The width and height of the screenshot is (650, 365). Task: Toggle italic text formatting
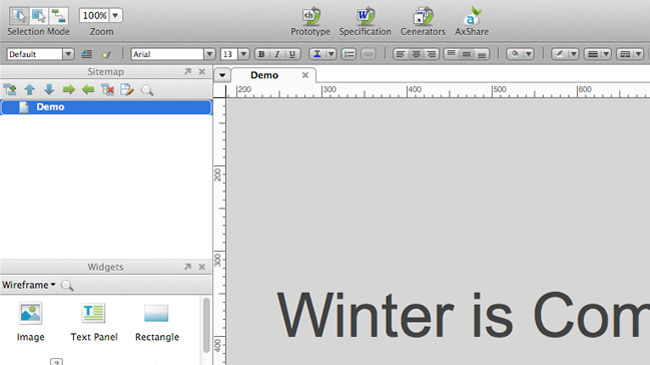point(277,54)
